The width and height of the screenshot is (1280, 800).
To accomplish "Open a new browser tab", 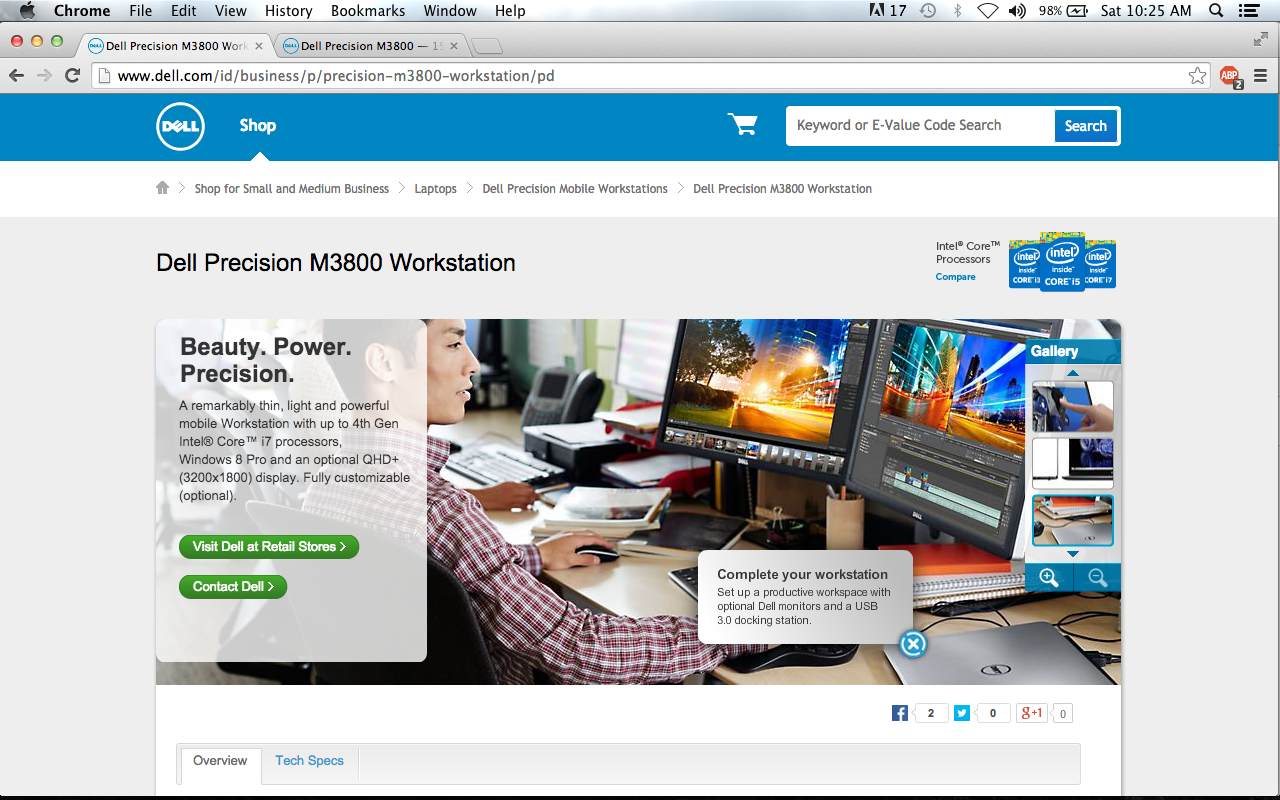I will coord(487,46).
